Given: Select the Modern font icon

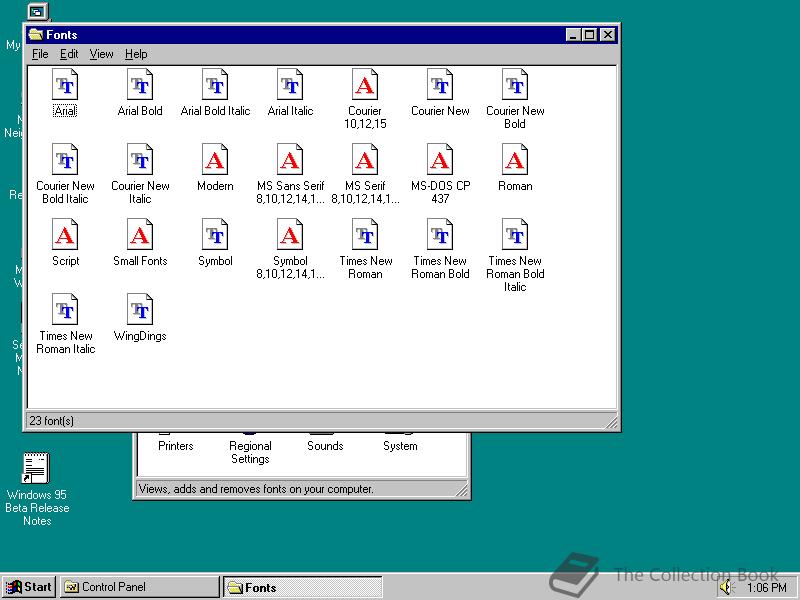Looking at the screenshot, I should (215, 160).
